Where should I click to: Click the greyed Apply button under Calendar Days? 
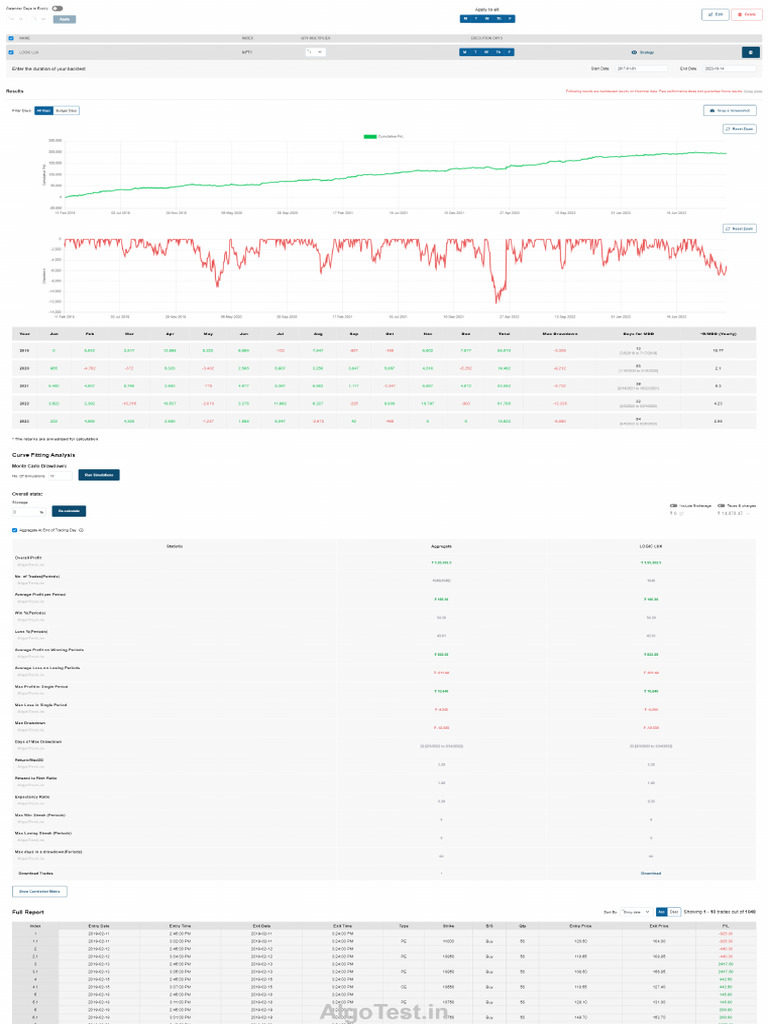pyautogui.click(x=65, y=19)
